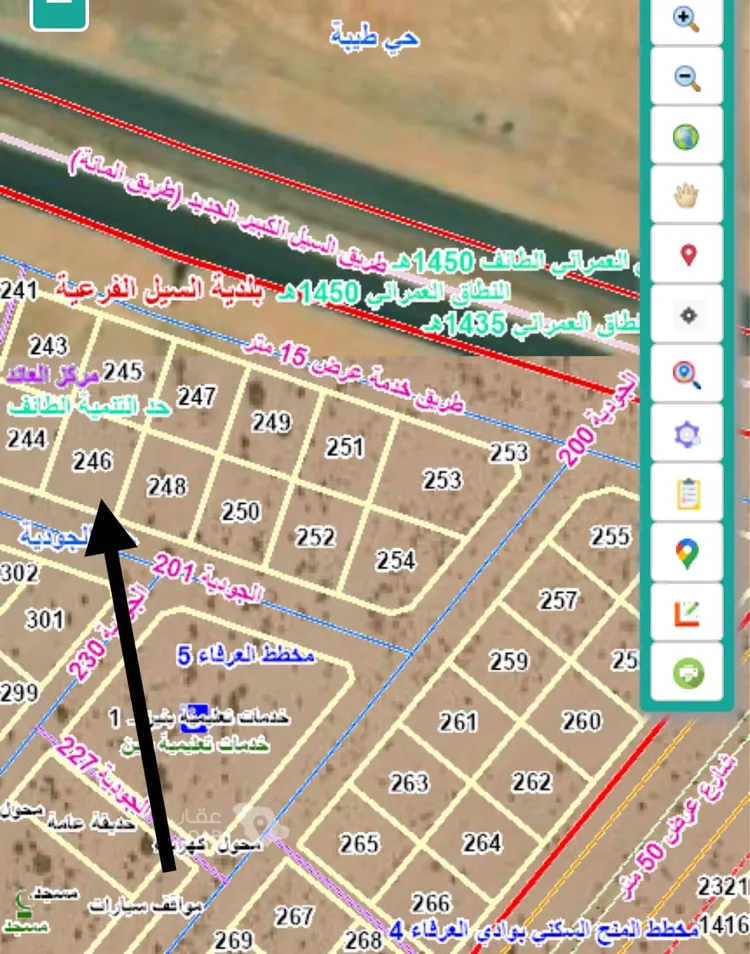Click the طريق خدمة عرض 15 متر label
Image resolution: width=750 pixels, height=954 pixels.
354,375
